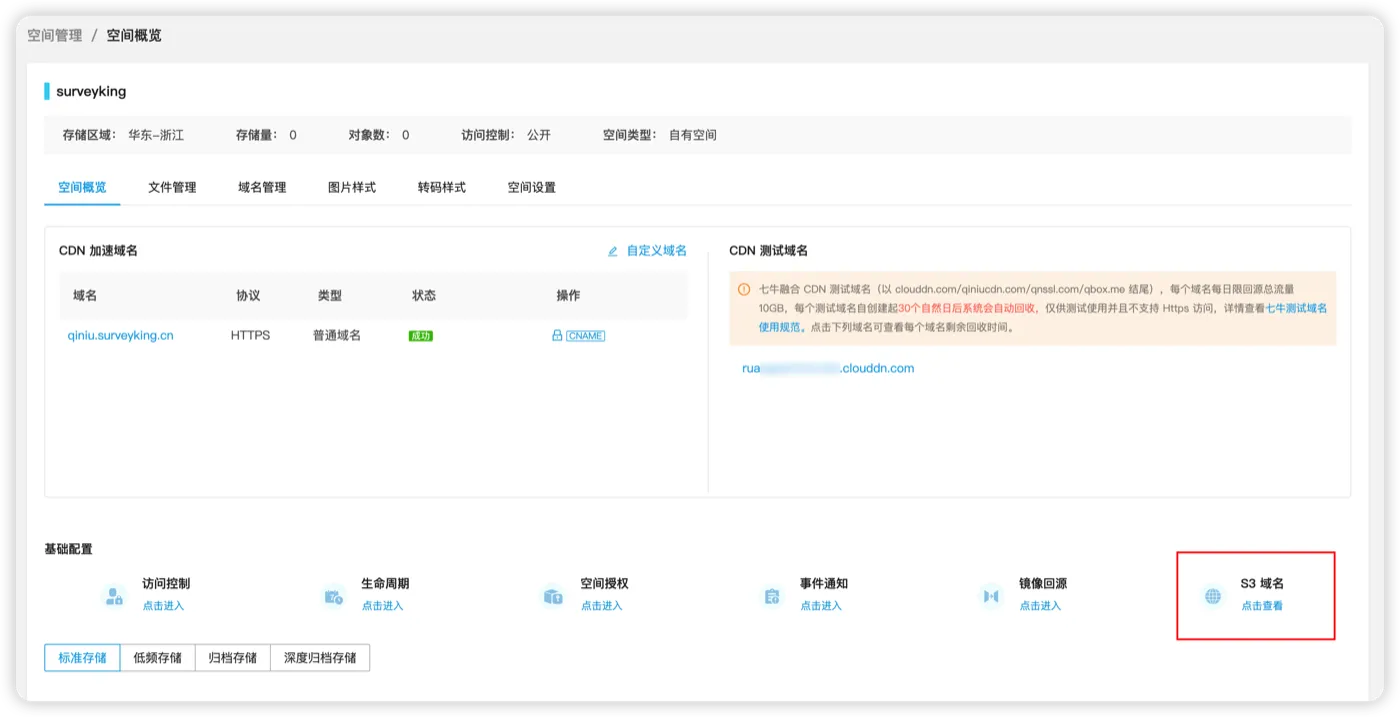The height and width of the screenshot is (717, 1400).
Task: Click the lifecycle (生命周期) icon
Action: point(334,597)
